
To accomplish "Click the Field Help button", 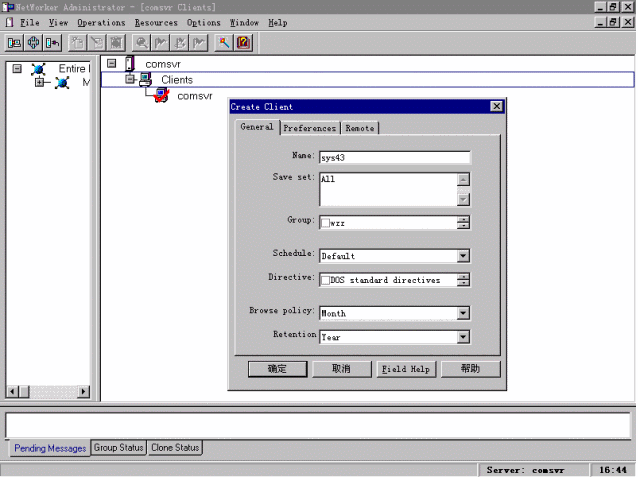I will [405, 369].
